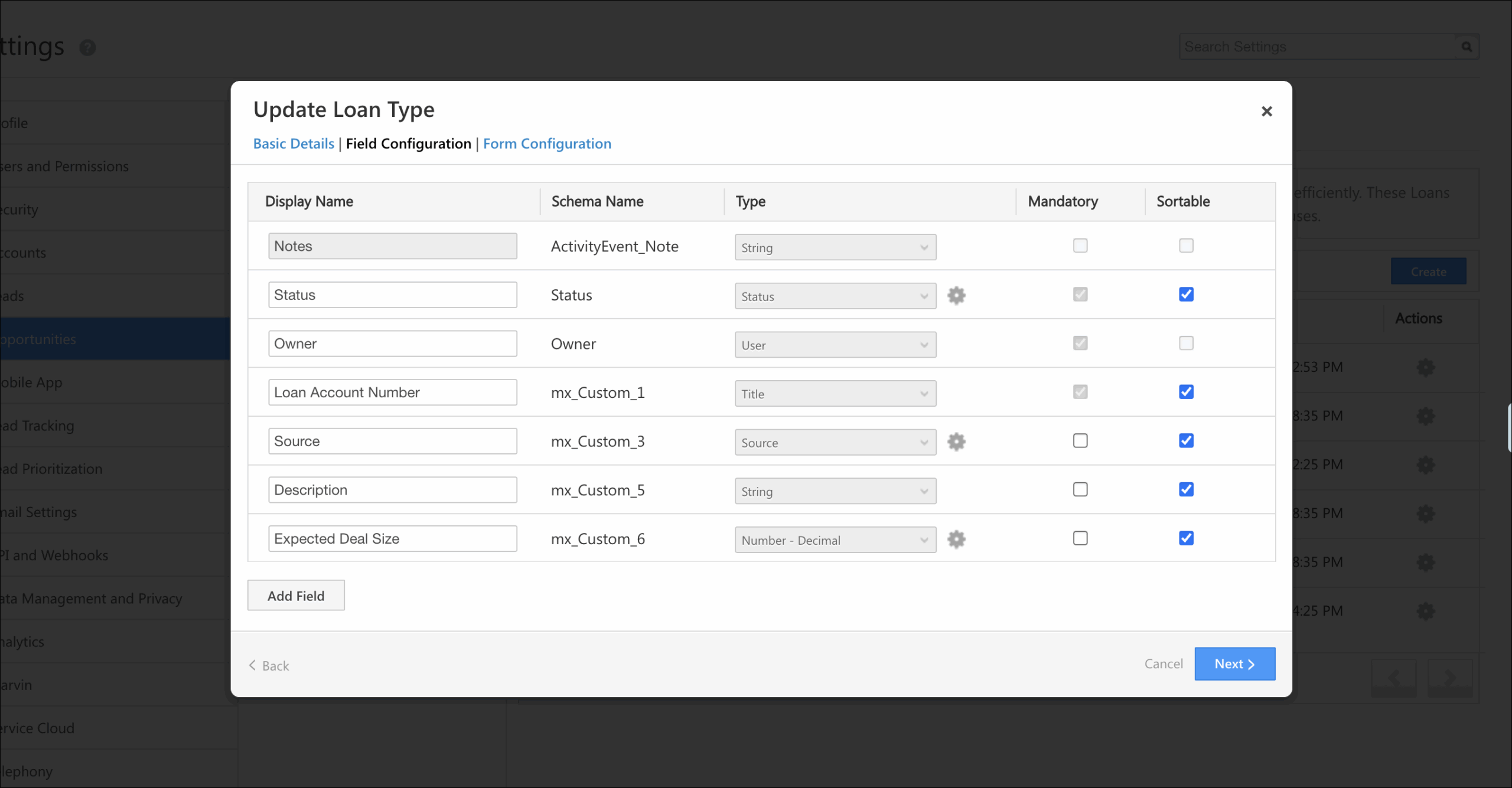Uncheck Sortable for Source field
This screenshot has height=788, width=1512.
(1186, 440)
